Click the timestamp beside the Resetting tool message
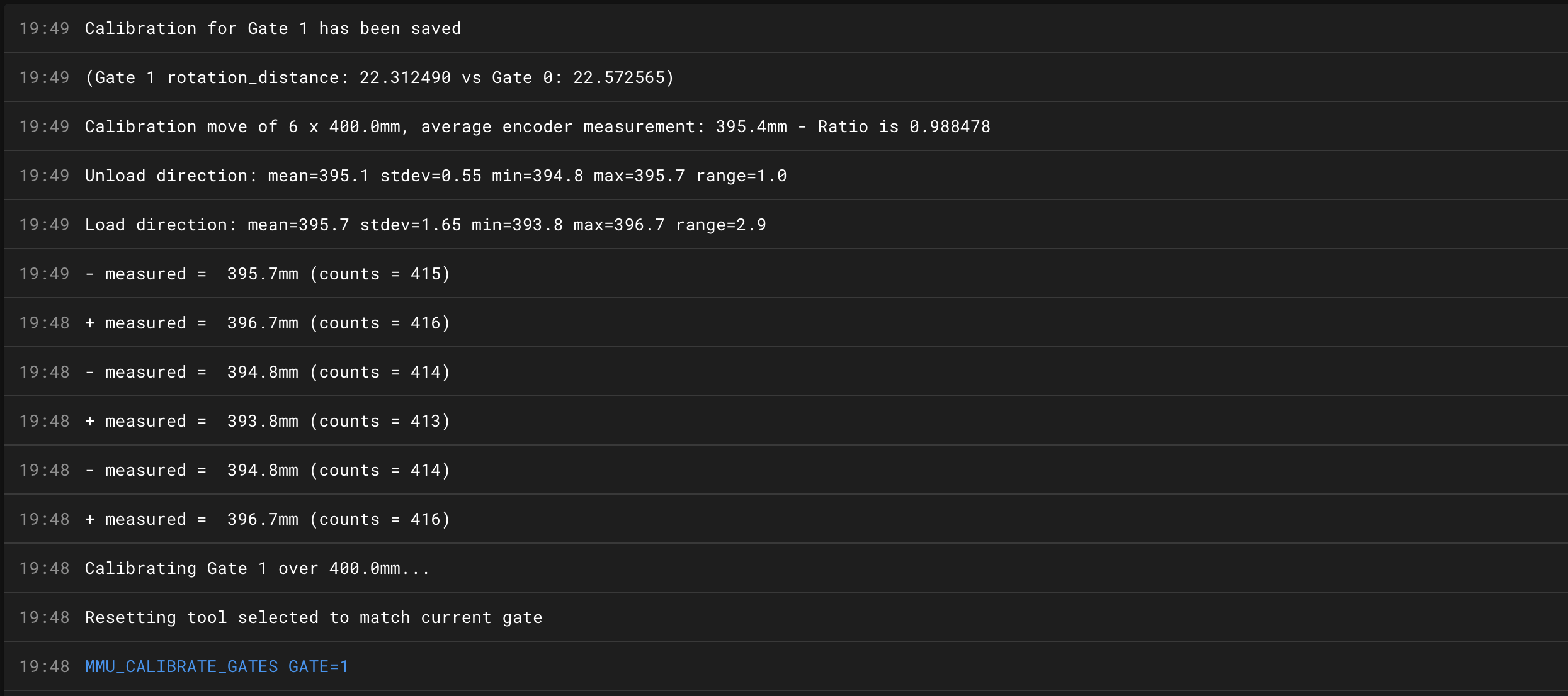The width and height of the screenshot is (1568, 696). (44, 617)
